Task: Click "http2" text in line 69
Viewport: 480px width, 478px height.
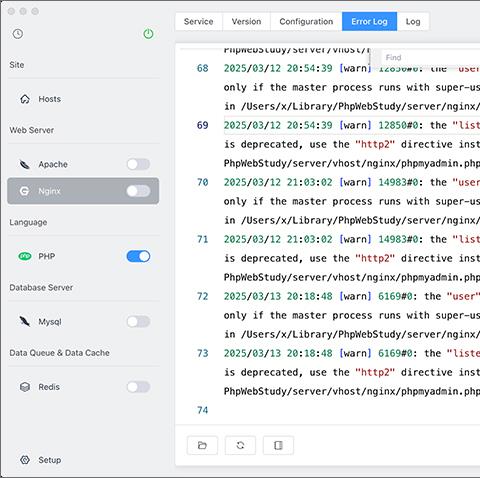Action: pyautogui.click(x=375, y=144)
